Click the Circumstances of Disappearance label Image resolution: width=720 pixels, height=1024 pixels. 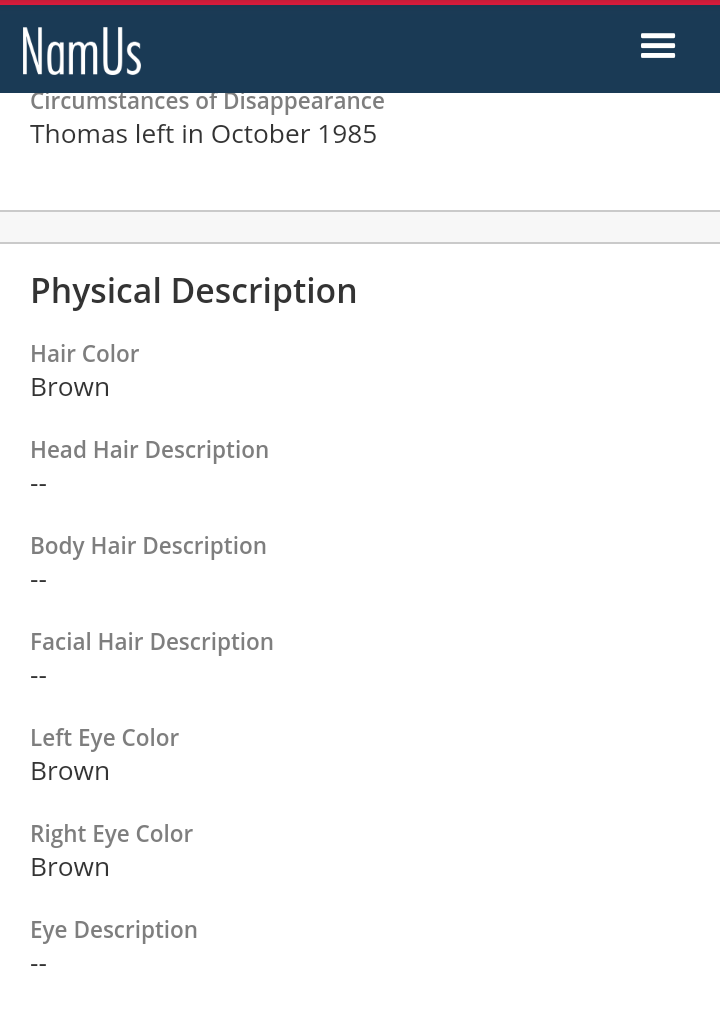pyautogui.click(x=207, y=101)
